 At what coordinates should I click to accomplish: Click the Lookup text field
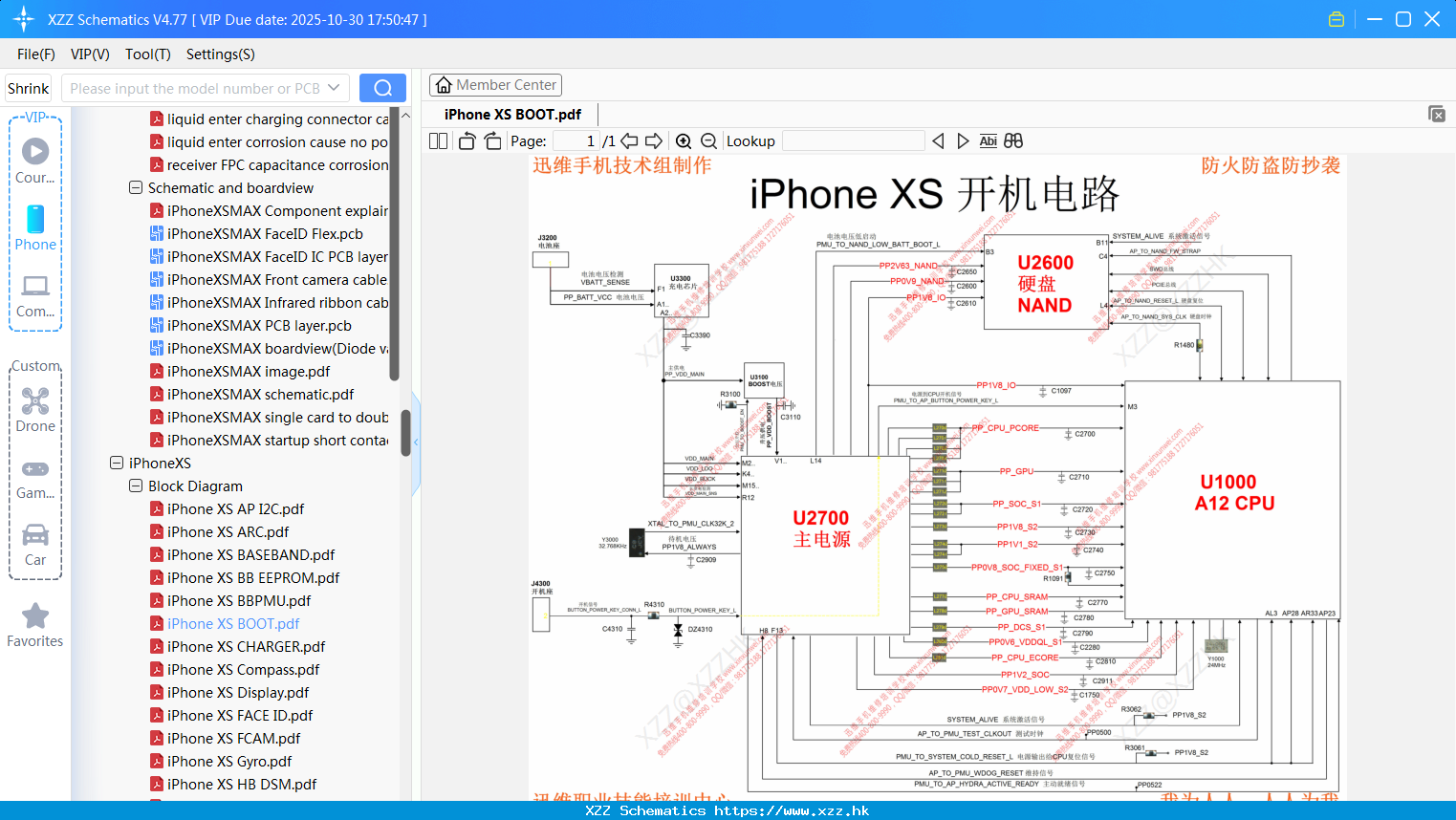(853, 140)
